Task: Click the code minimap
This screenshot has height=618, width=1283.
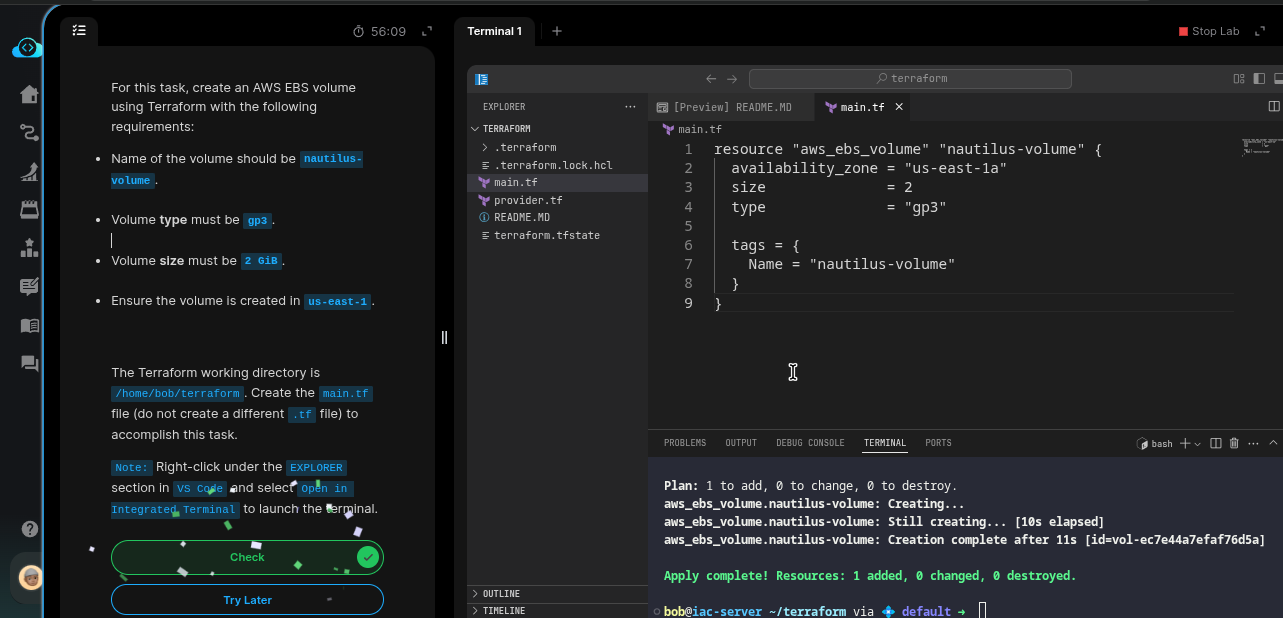Action: pyautogui.click(x=1261, y=146)
